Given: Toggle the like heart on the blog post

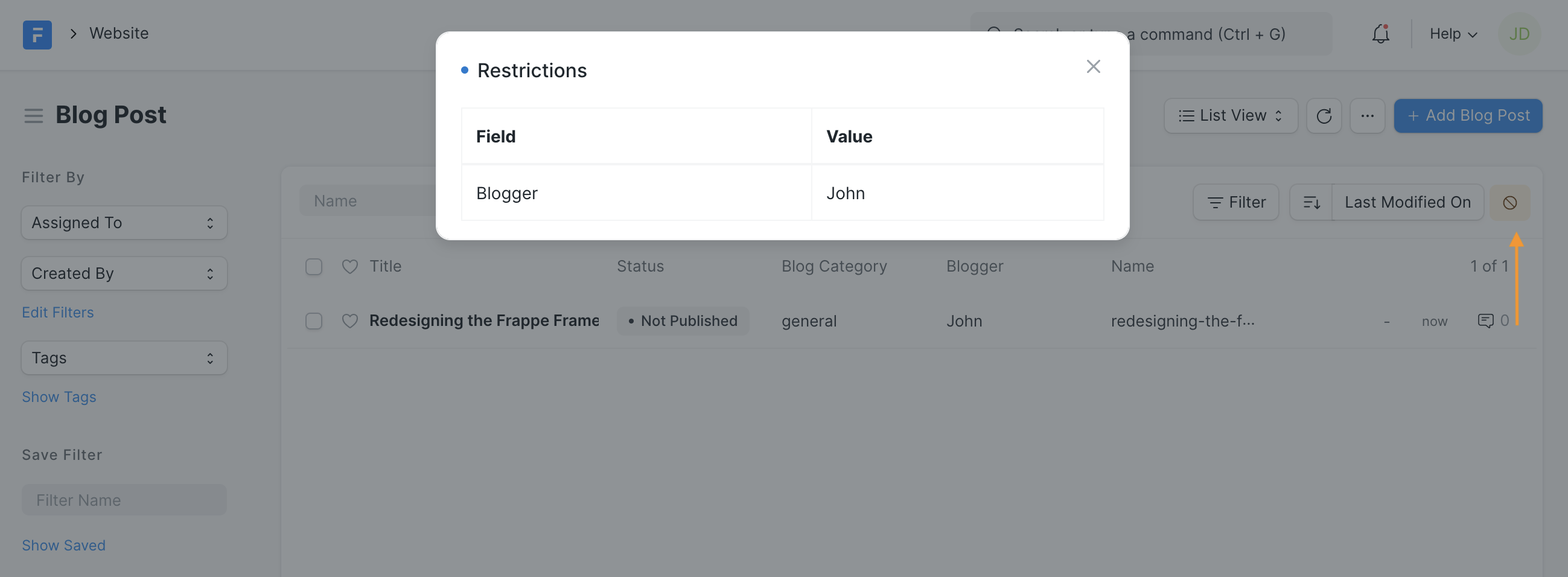Looking at the screenshot, I should tap(350, 320).
